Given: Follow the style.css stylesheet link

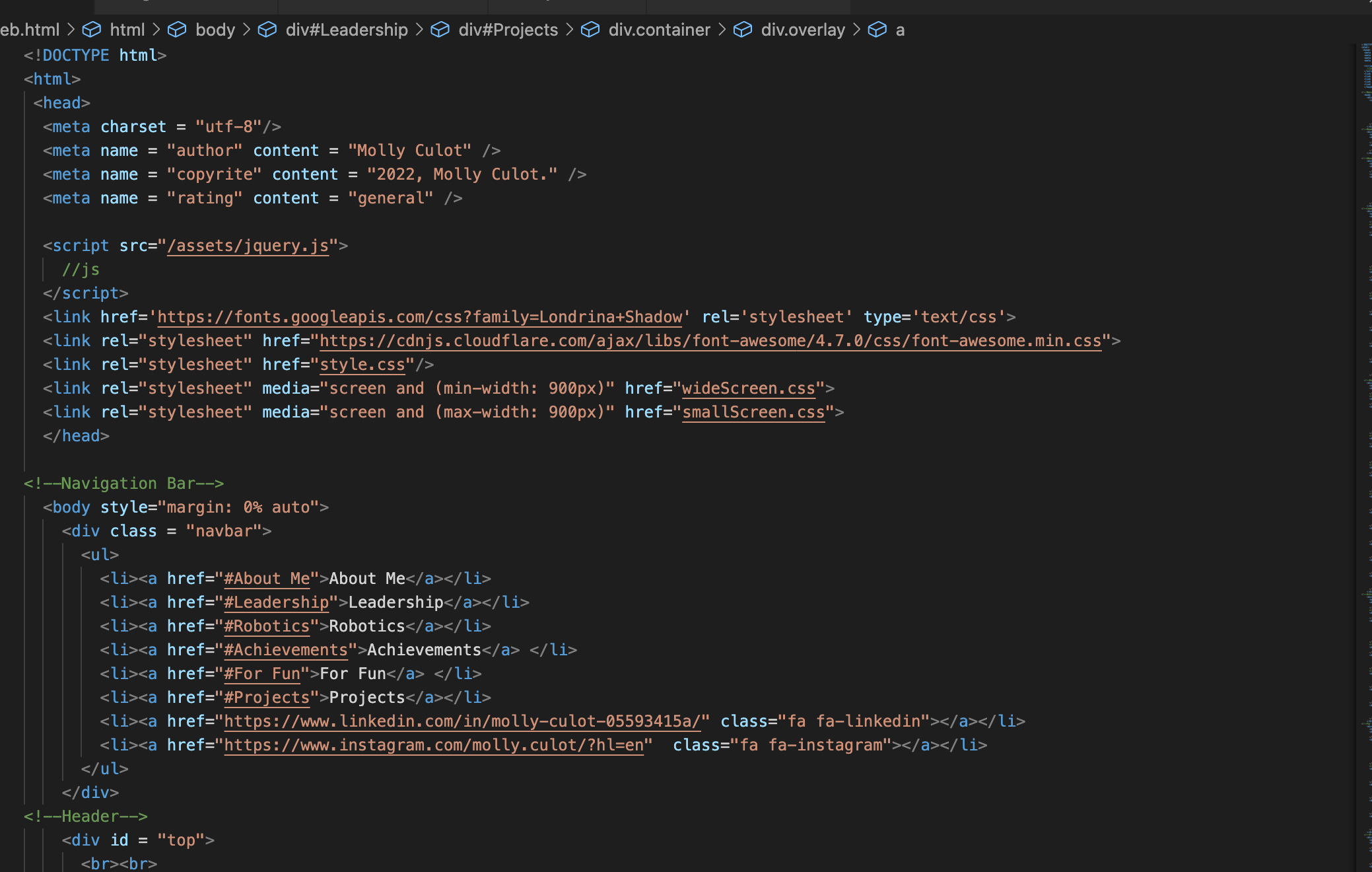Looking at the screenshot, I should (x=362, y=365).
